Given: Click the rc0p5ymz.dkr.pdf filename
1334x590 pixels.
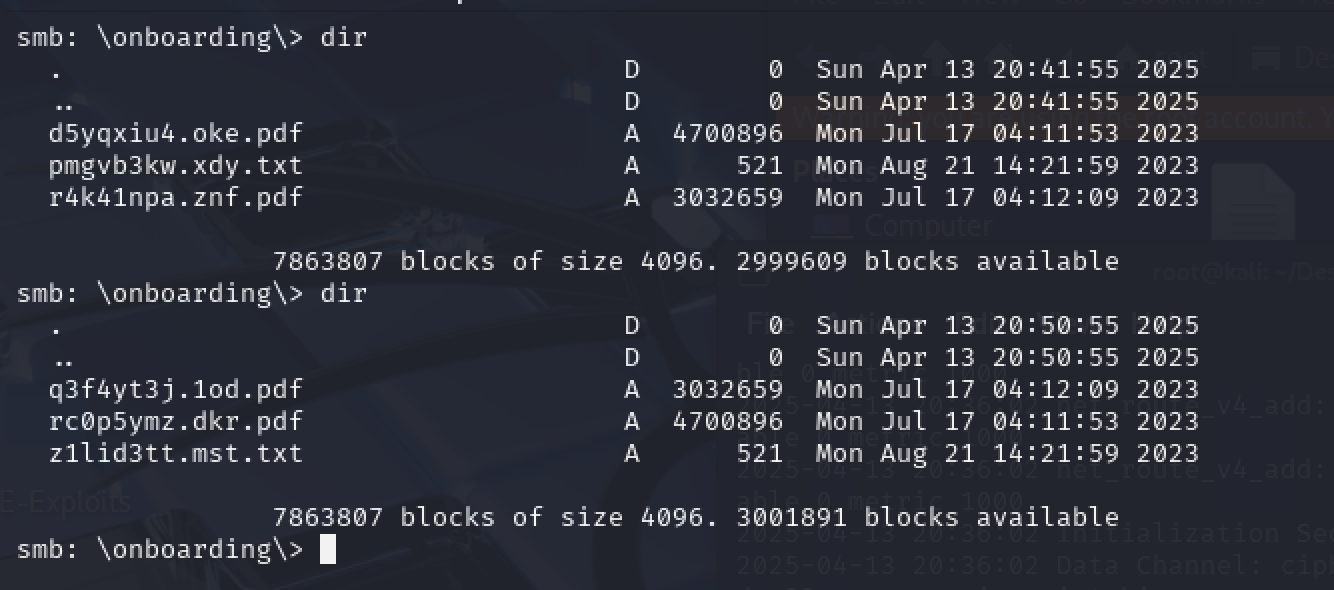Looking at the screenshot, I should point(175,421).
